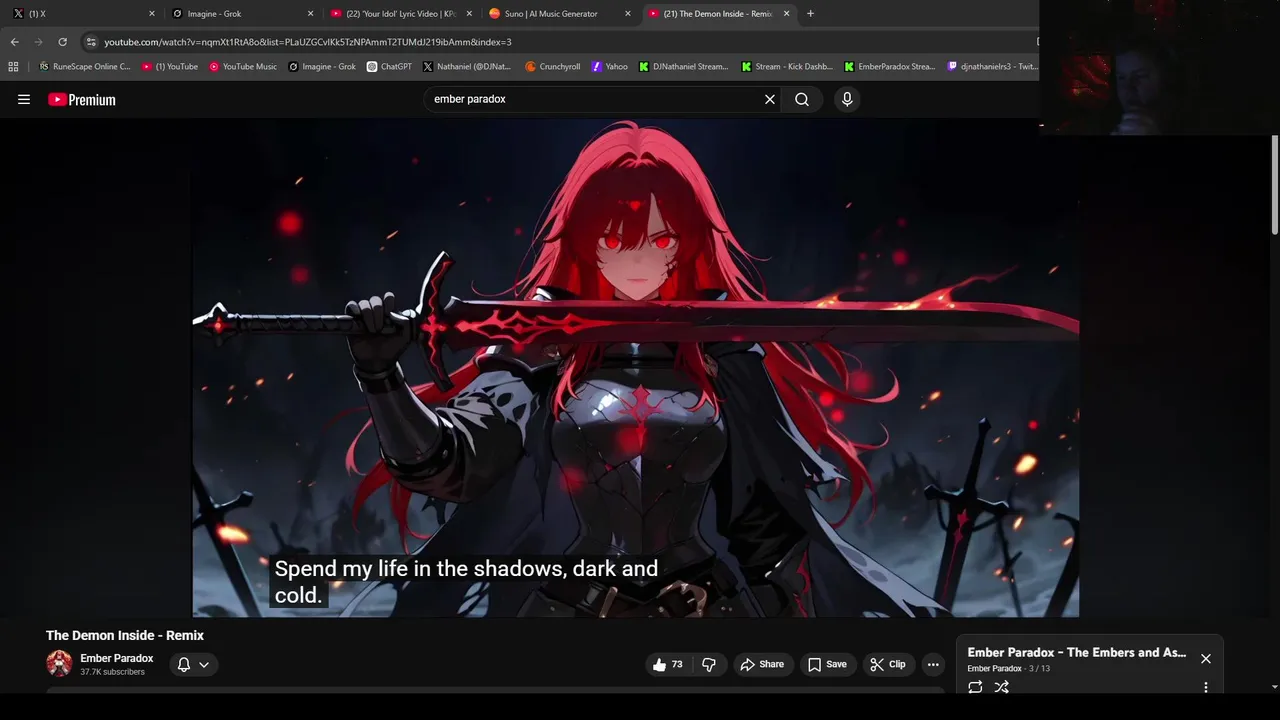Viewport: 1280px width, 720px height.
Task: Focus the YouTube URL address bar
Action: click(x=560, y=42)
